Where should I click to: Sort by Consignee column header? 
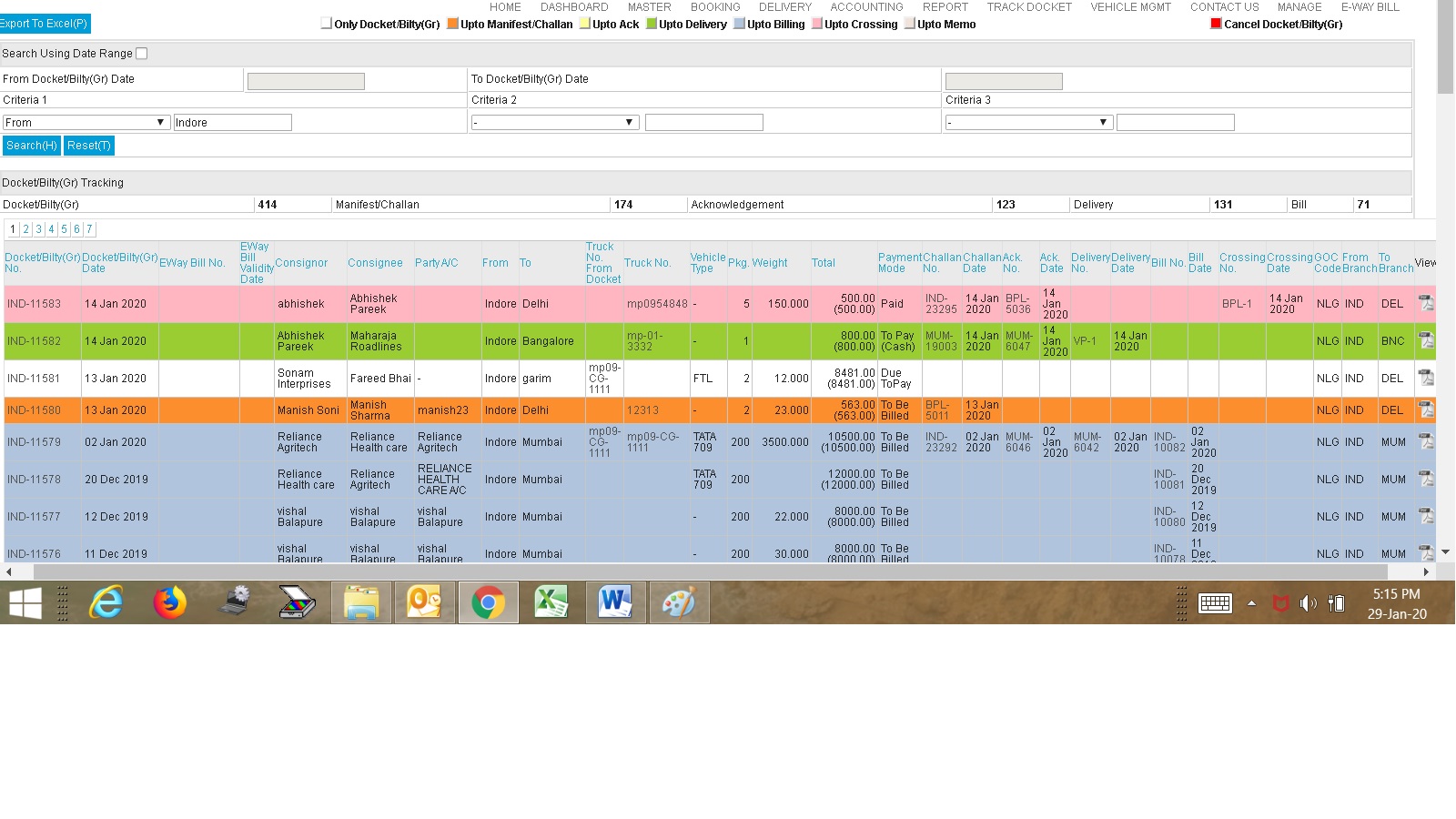[375, 263]
